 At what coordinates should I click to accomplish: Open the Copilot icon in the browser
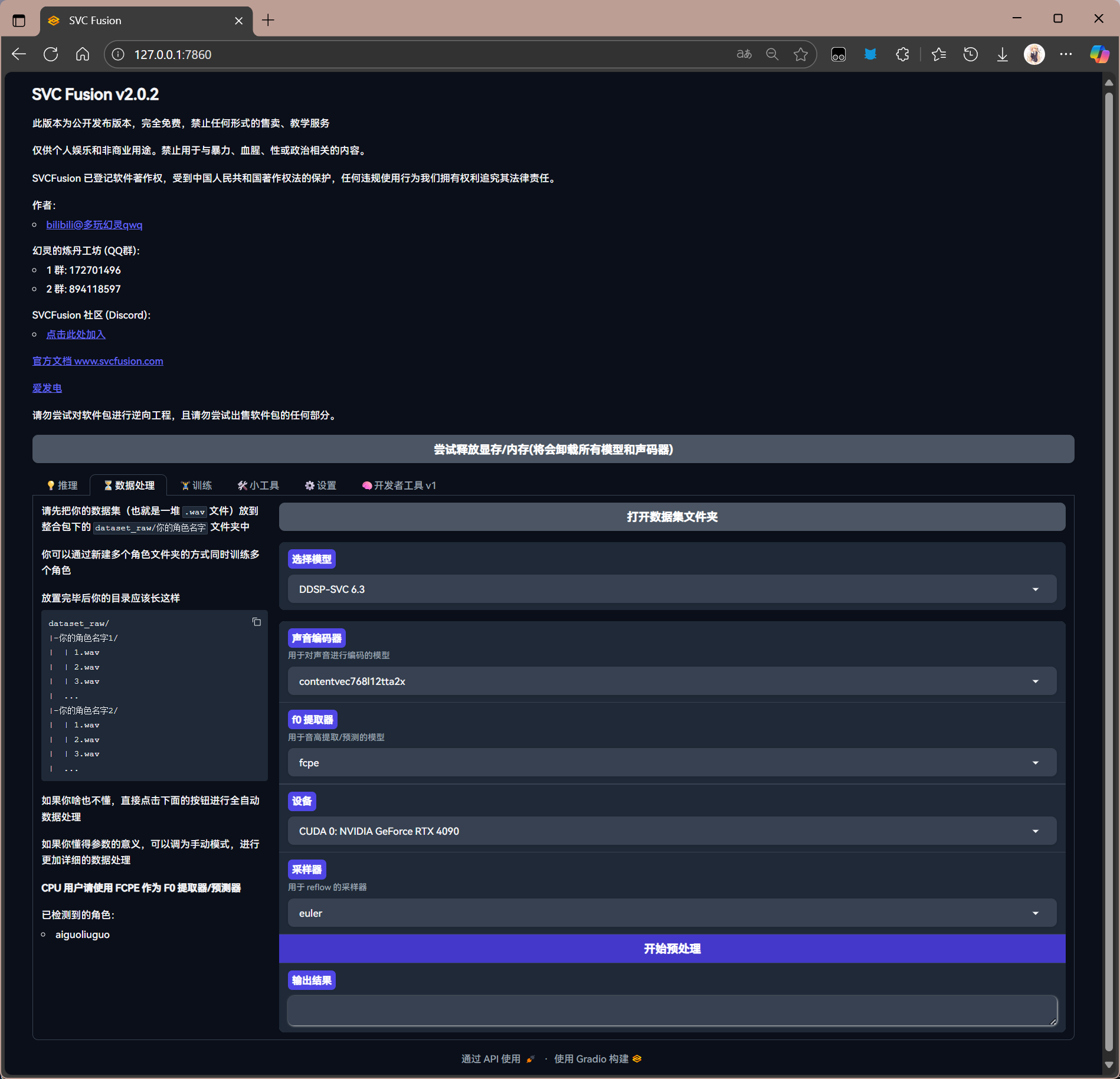1099,54
